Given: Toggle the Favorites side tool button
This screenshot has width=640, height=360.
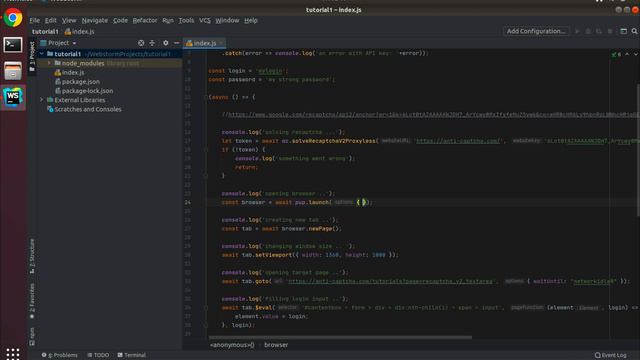Looking at the screenshot, I should coord(32,301).
